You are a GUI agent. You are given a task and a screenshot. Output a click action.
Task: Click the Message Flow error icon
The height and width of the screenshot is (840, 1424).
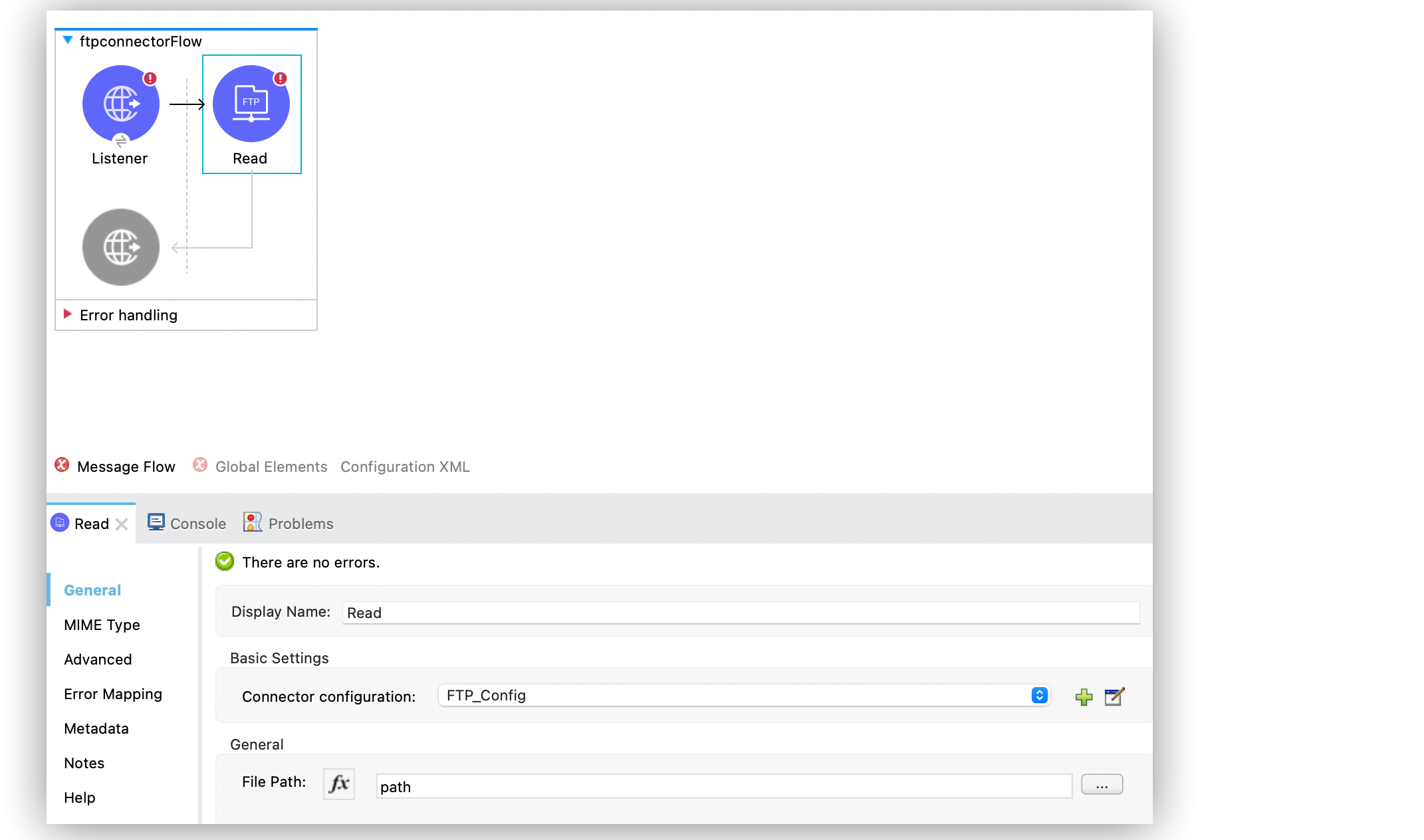[x=62, y=465]
